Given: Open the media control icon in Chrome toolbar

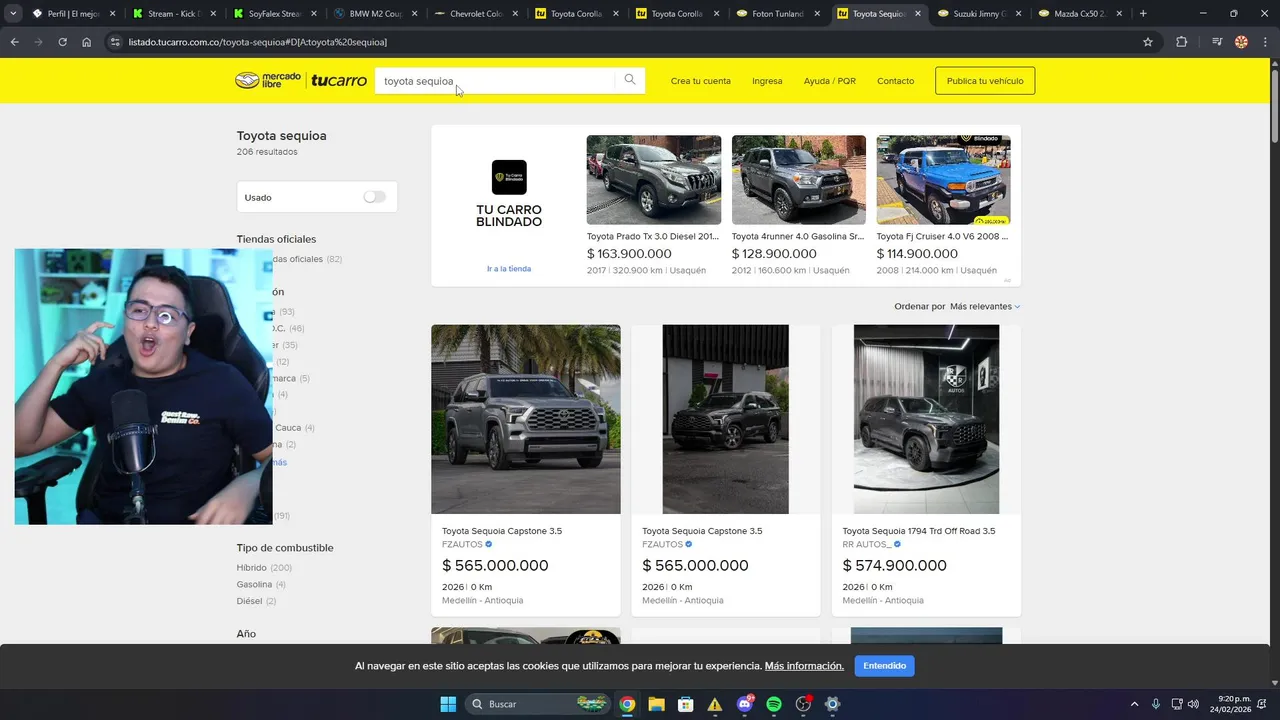Looking at the screenshot, I should (x=1217, y=42).
